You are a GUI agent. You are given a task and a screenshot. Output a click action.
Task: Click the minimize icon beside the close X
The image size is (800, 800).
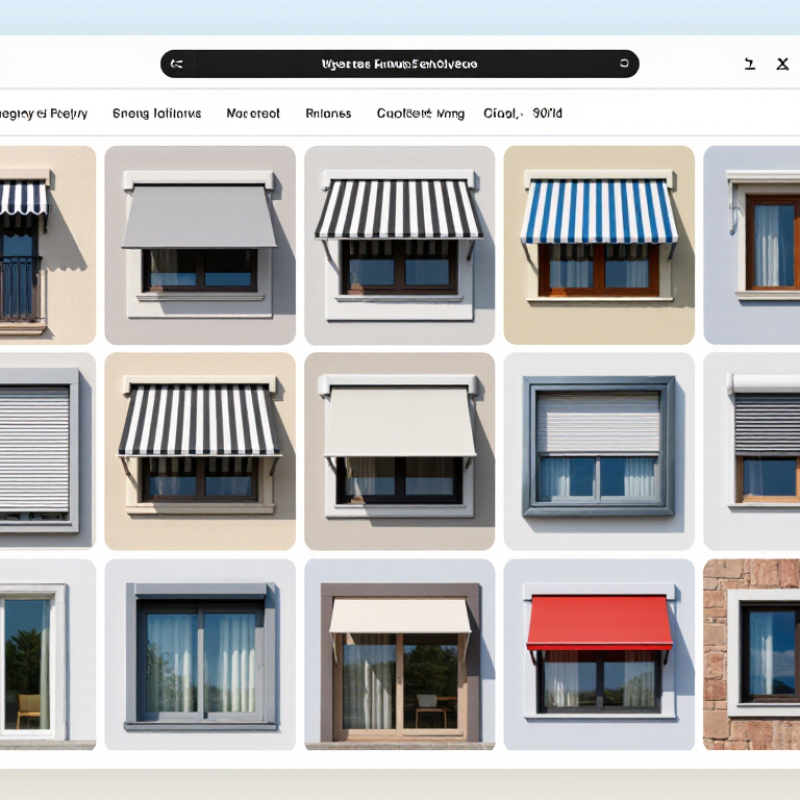(x=749, y=64)
